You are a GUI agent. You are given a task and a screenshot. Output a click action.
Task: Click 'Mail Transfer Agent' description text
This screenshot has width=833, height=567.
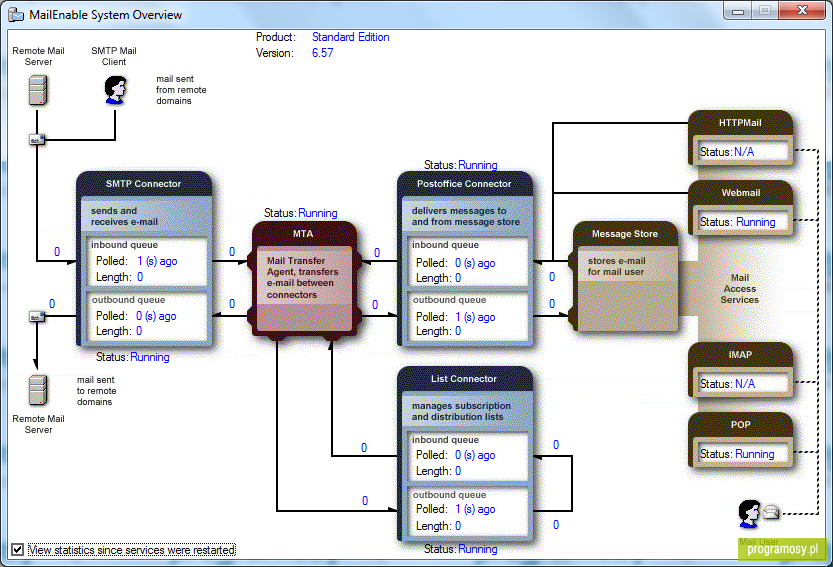click(302, 277)
